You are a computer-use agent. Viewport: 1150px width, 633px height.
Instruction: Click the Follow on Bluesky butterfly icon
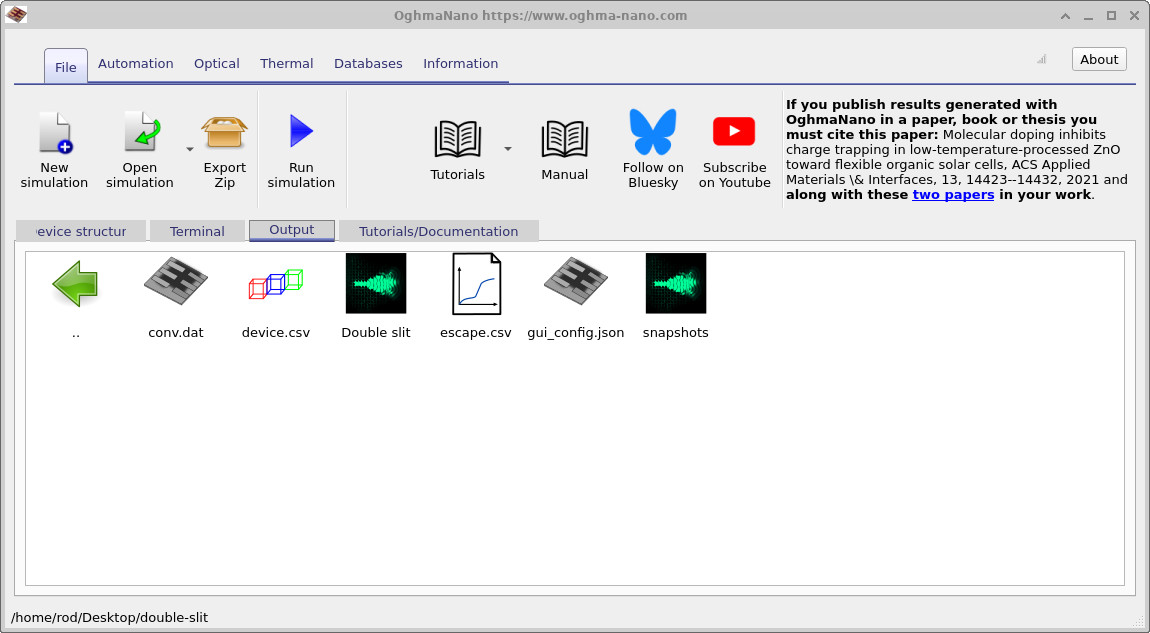[652, 132]
